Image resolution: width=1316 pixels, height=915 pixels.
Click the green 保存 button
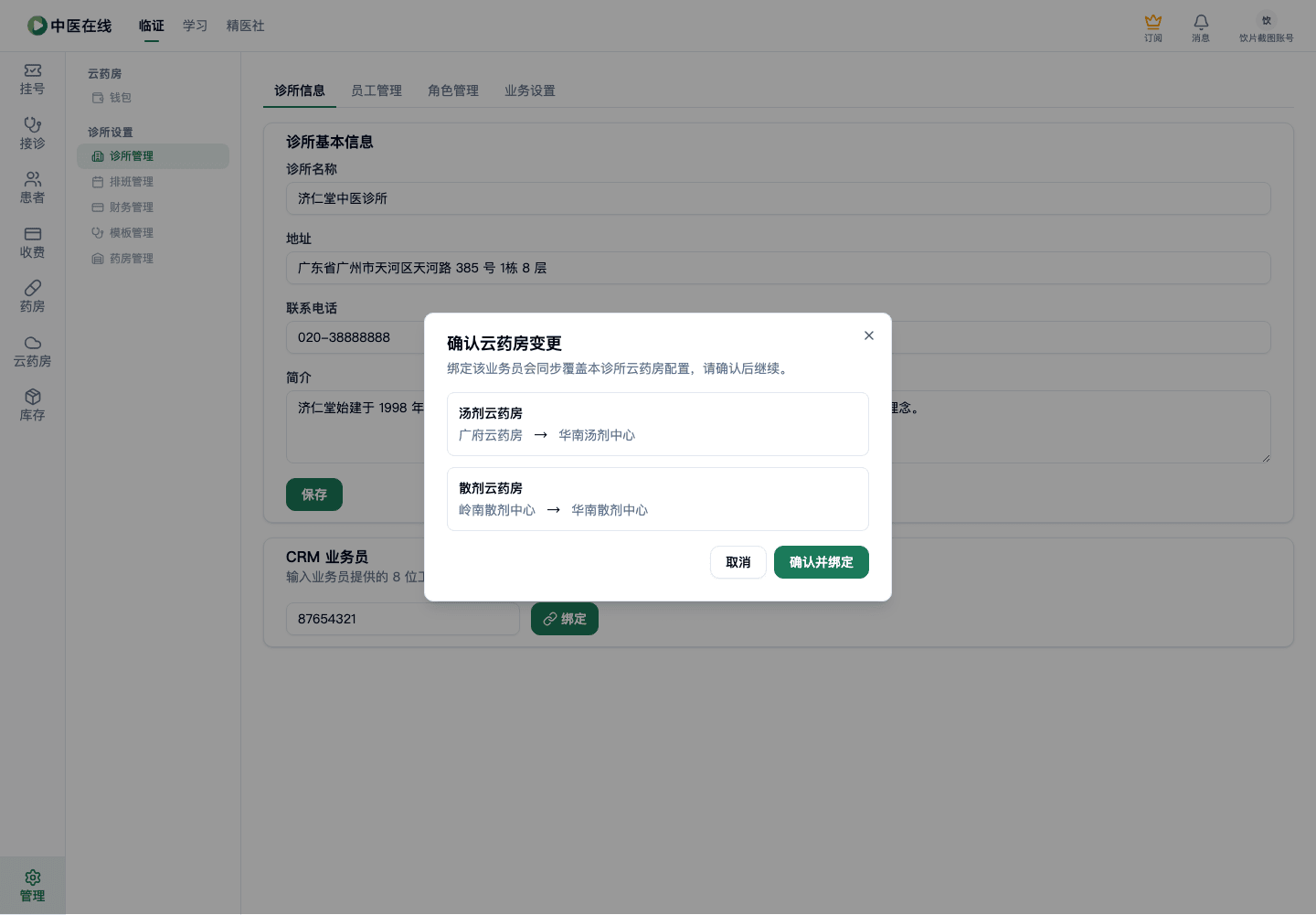coord(314,495)
